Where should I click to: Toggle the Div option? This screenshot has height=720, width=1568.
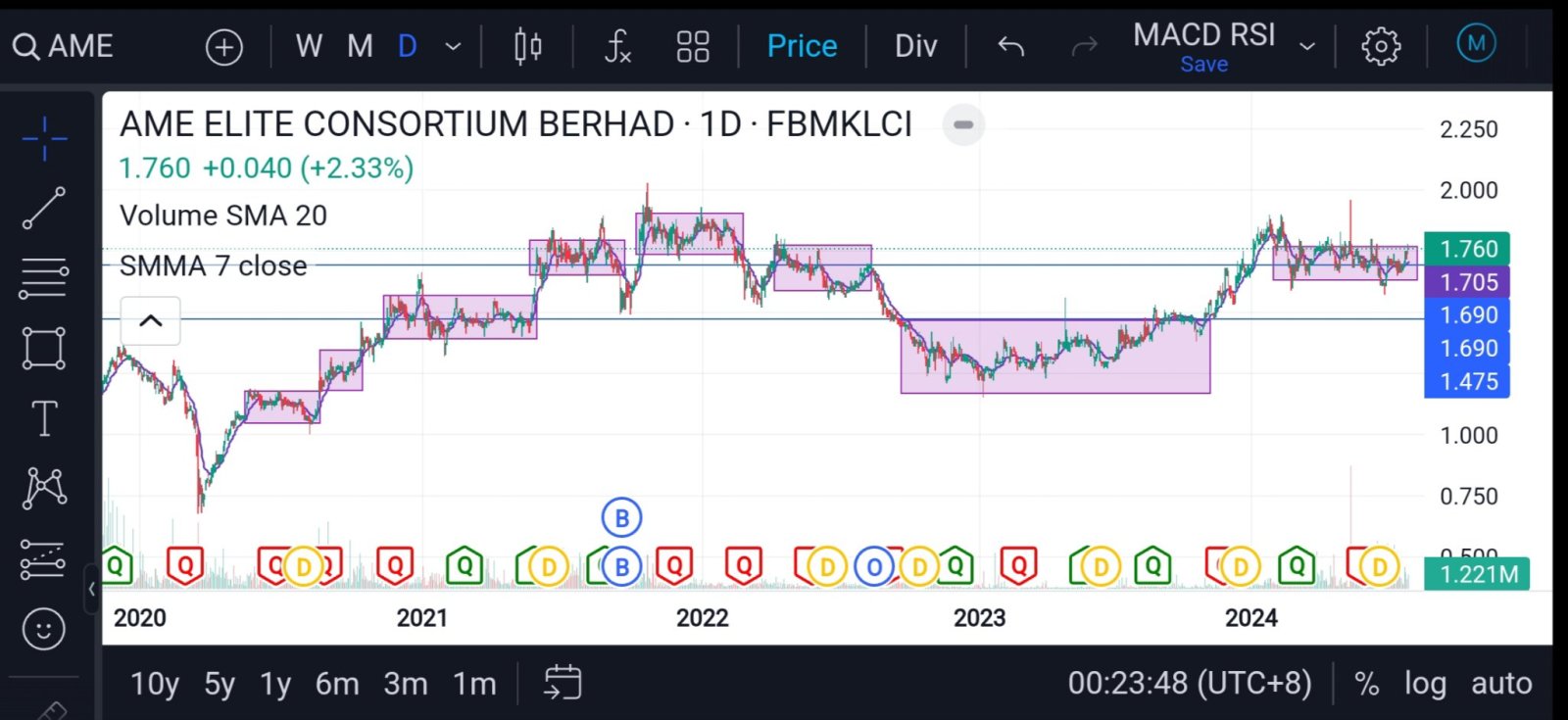point(915,46)
